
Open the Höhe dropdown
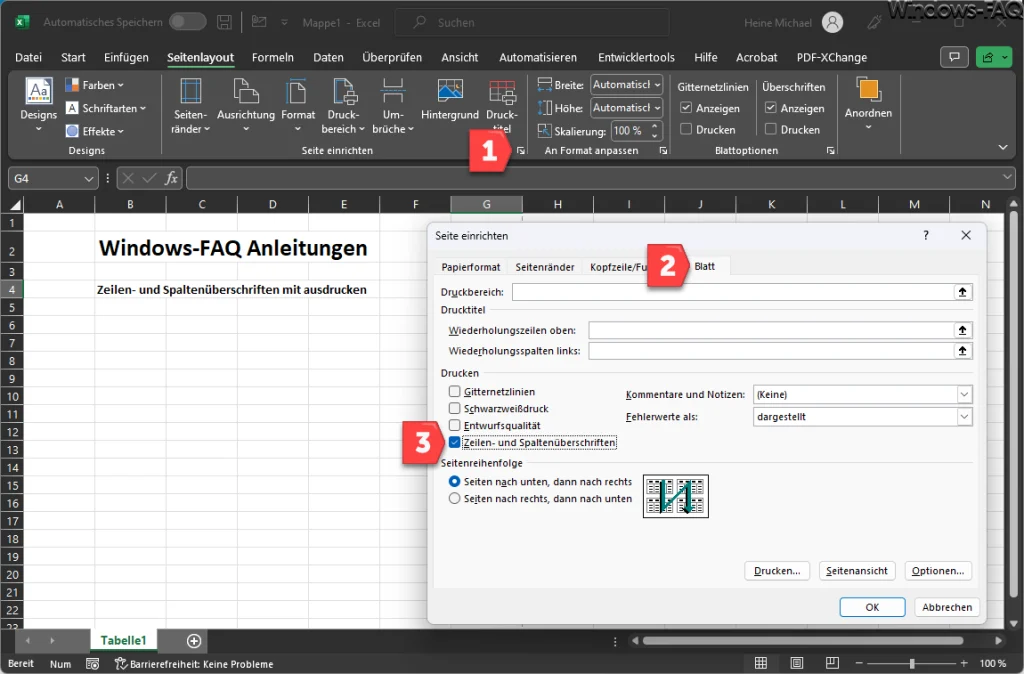[x=657, y=108]
